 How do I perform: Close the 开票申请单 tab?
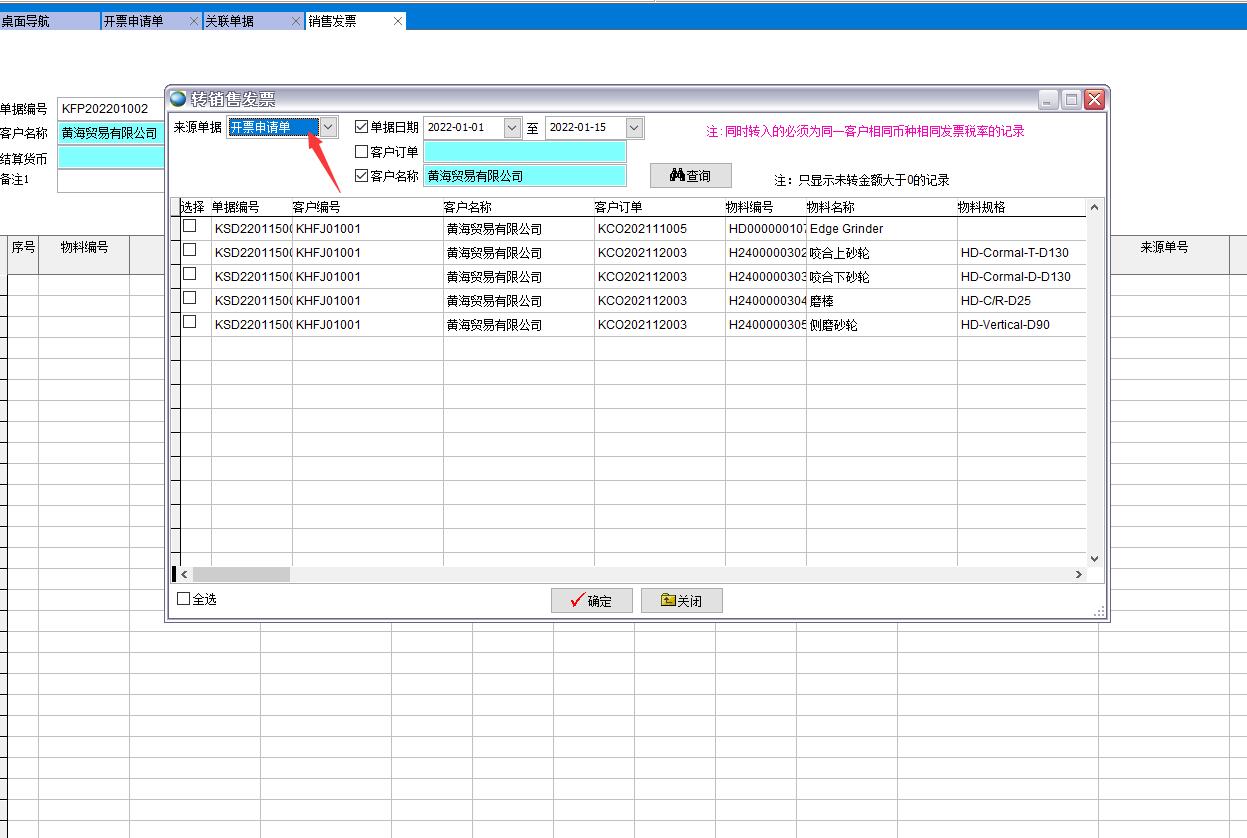(x=194, y=21)
